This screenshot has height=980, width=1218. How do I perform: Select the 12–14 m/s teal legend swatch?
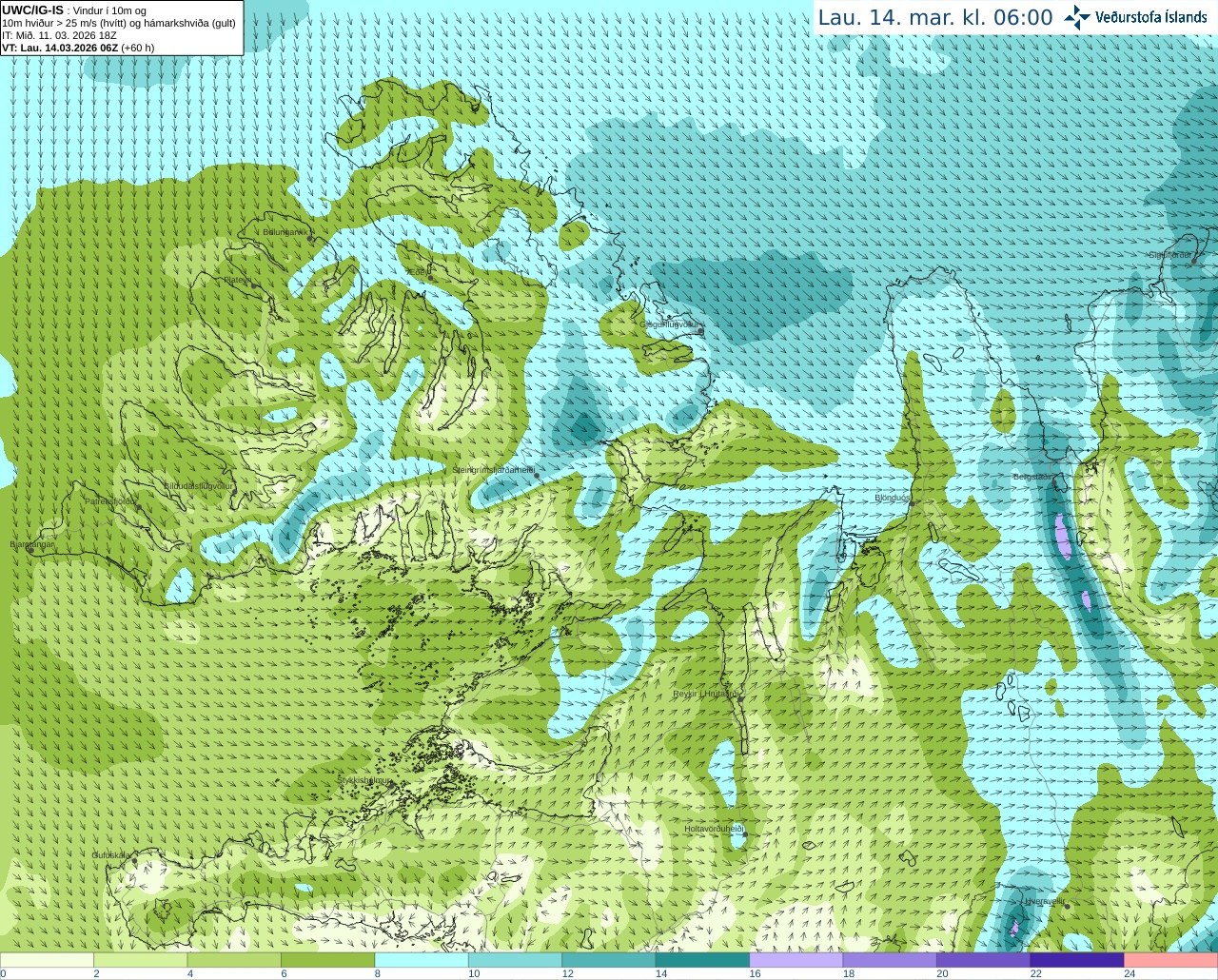click(x=609, y=960)
